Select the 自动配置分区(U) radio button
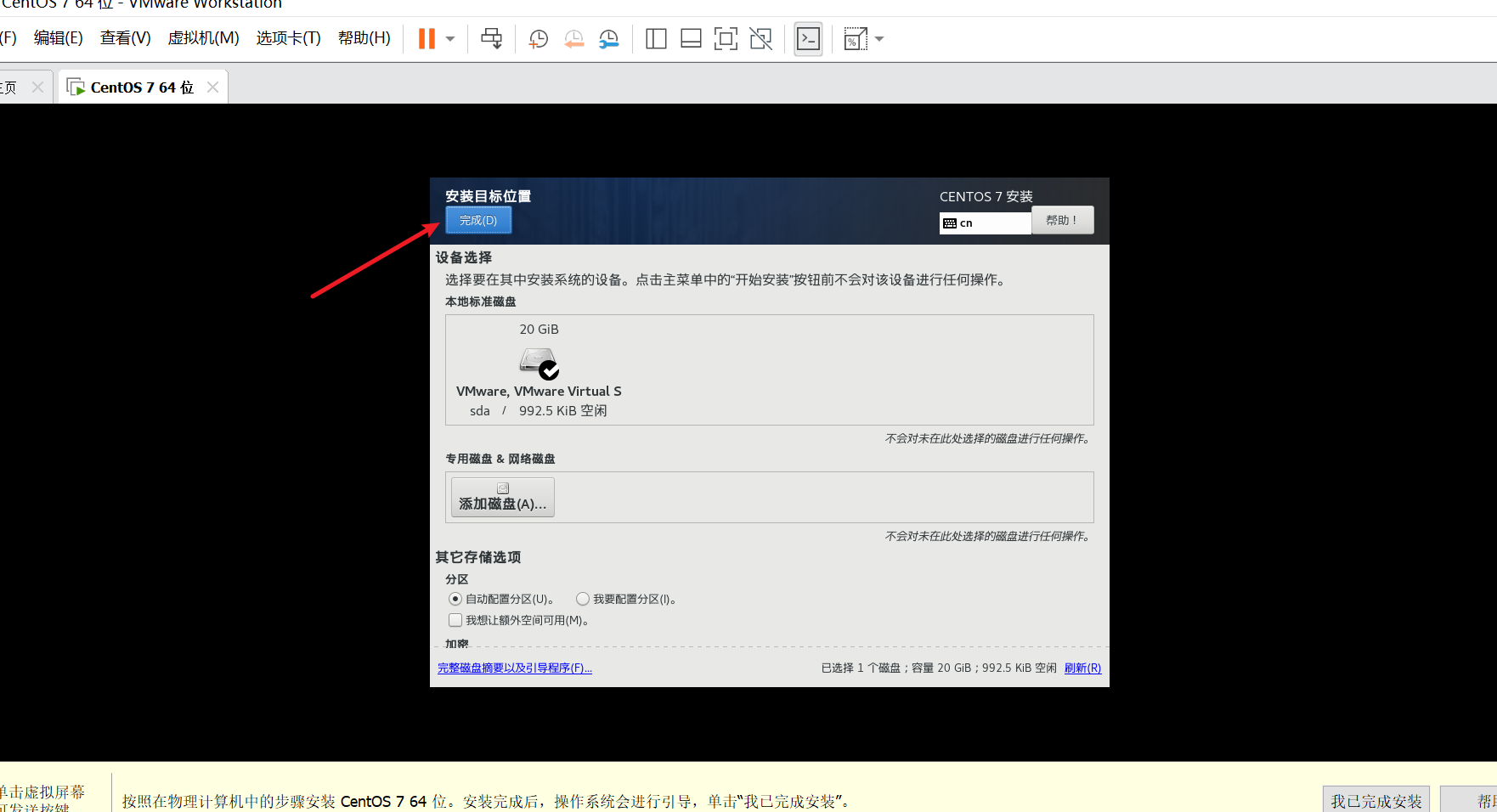The image size is (1497, 812). coord(455,599)
